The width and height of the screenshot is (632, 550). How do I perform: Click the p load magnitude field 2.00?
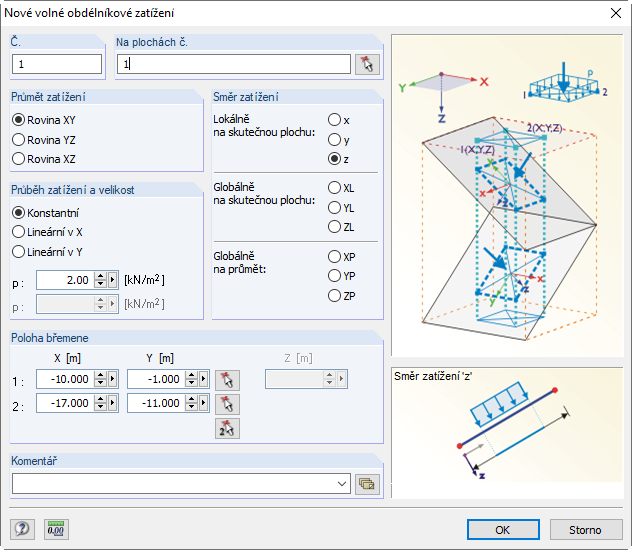click(x=65, y=280)
